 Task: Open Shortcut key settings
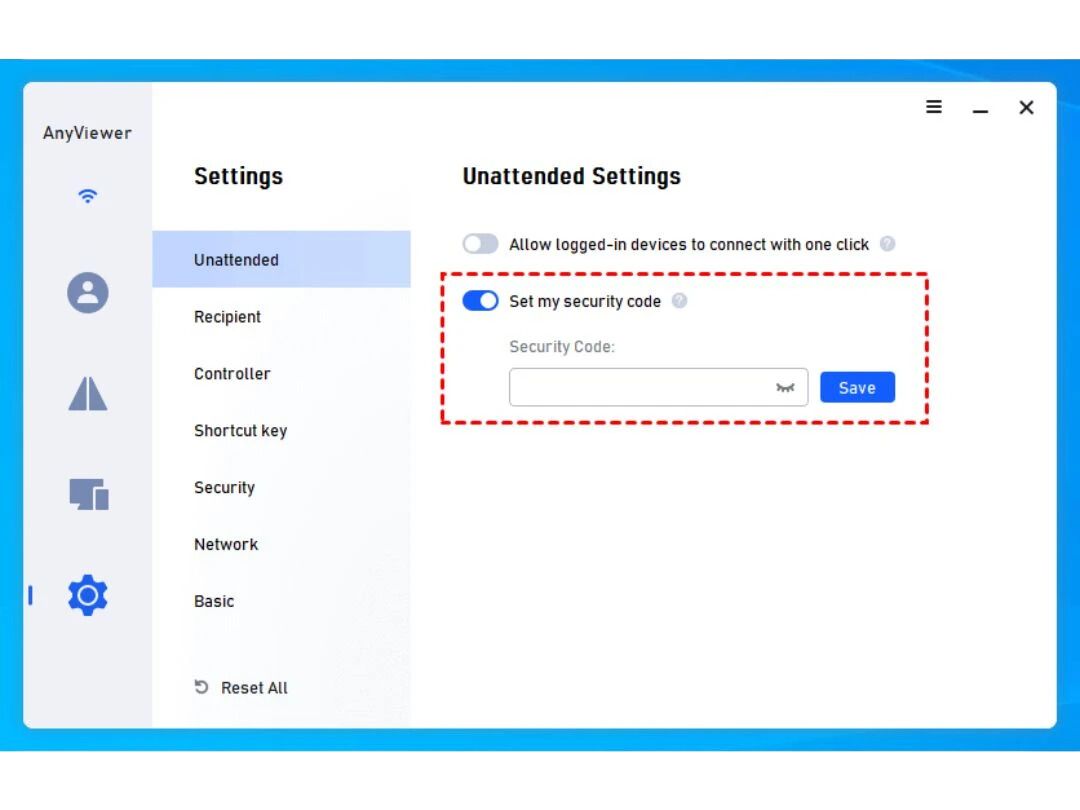[281, 430]
